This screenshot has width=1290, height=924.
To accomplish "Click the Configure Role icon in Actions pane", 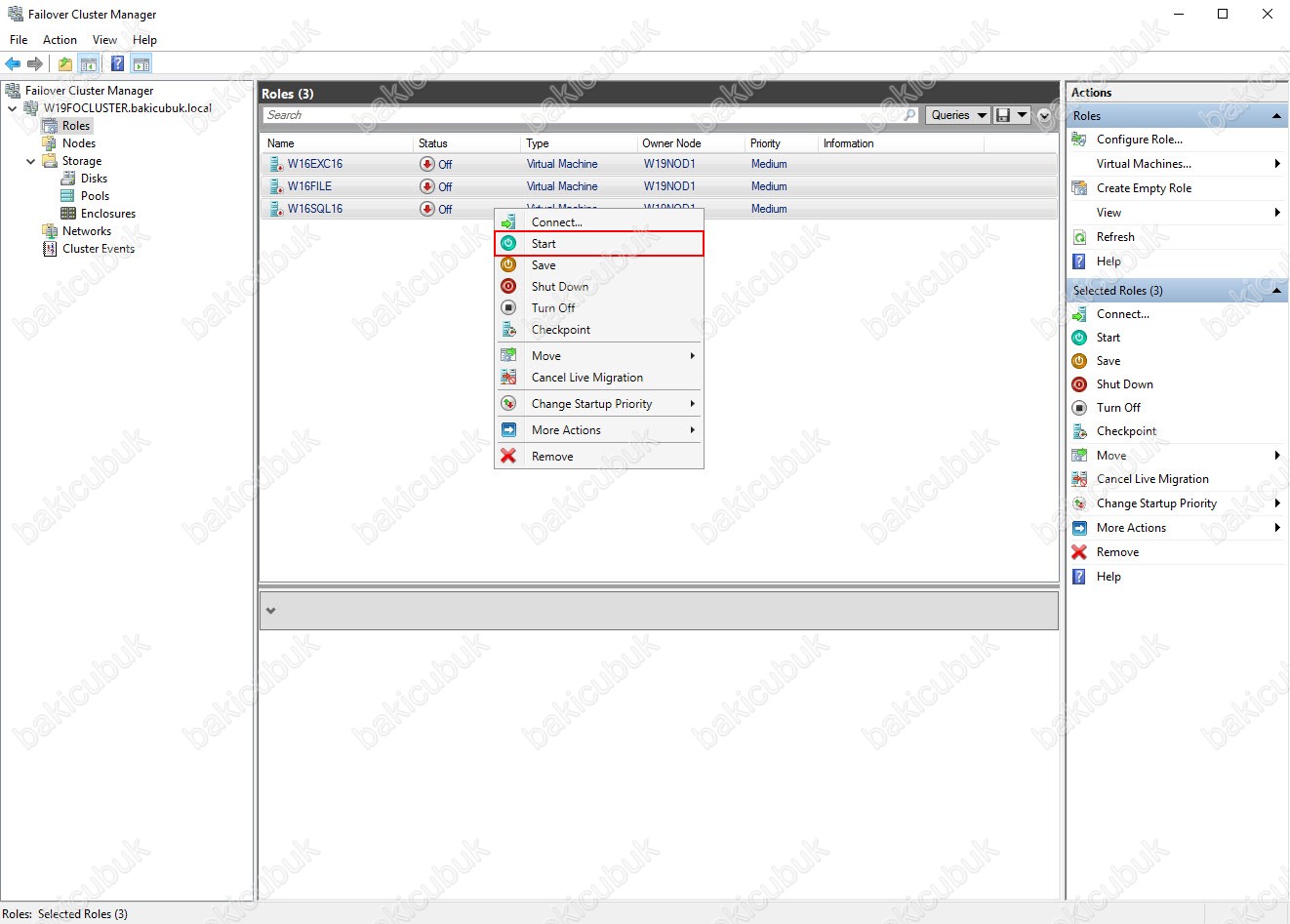I will [x=1079, y=140].
